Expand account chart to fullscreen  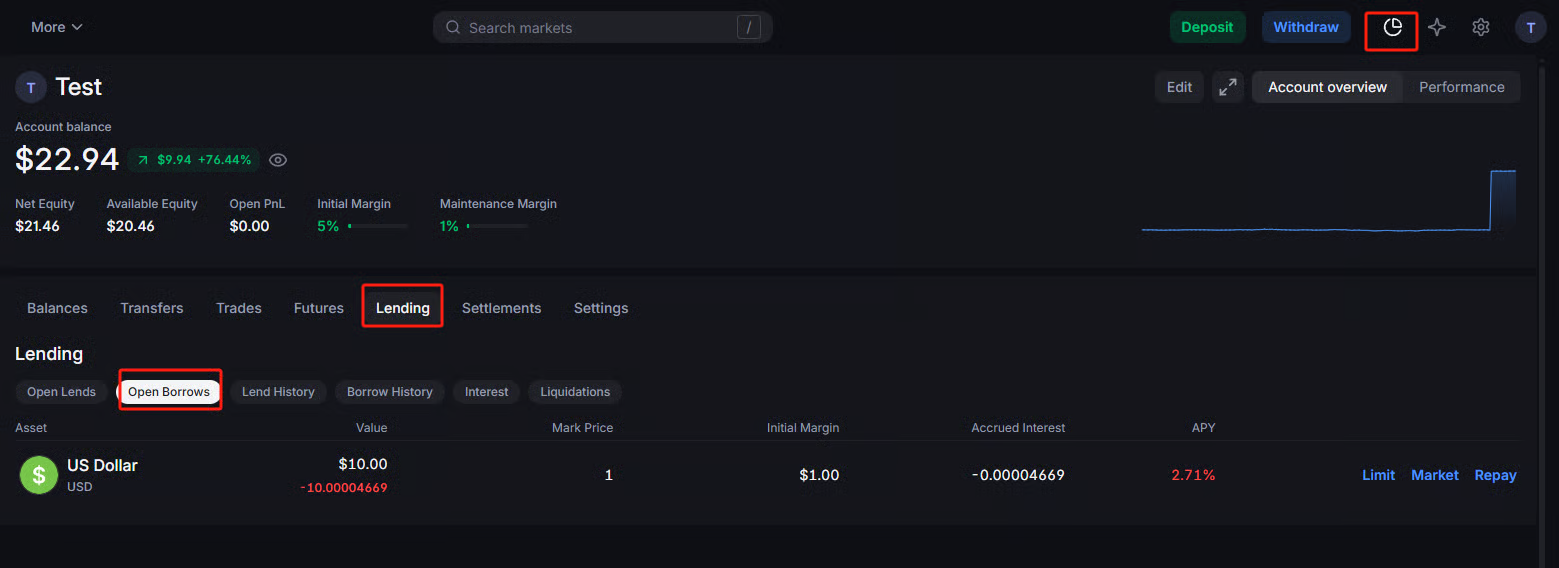tap(1227, 87)
